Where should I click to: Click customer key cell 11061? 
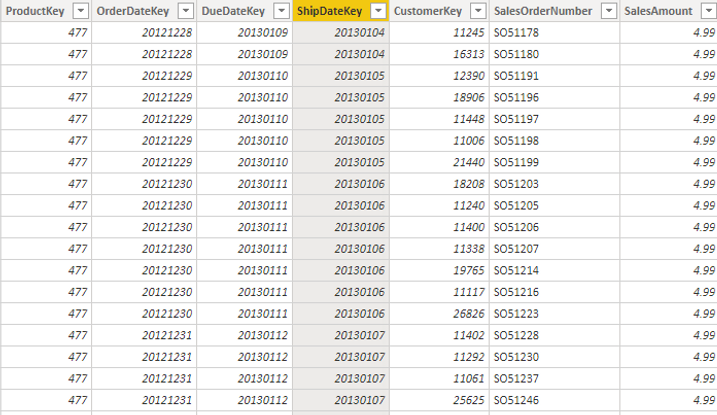(x=439, y=379)
